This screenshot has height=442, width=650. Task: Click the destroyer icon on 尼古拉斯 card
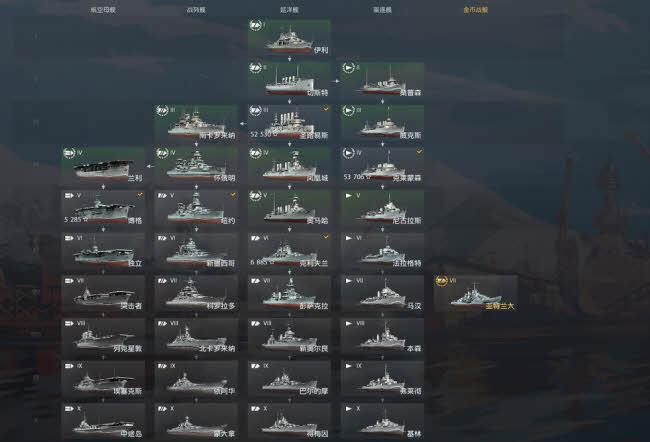tap(349, 195)
